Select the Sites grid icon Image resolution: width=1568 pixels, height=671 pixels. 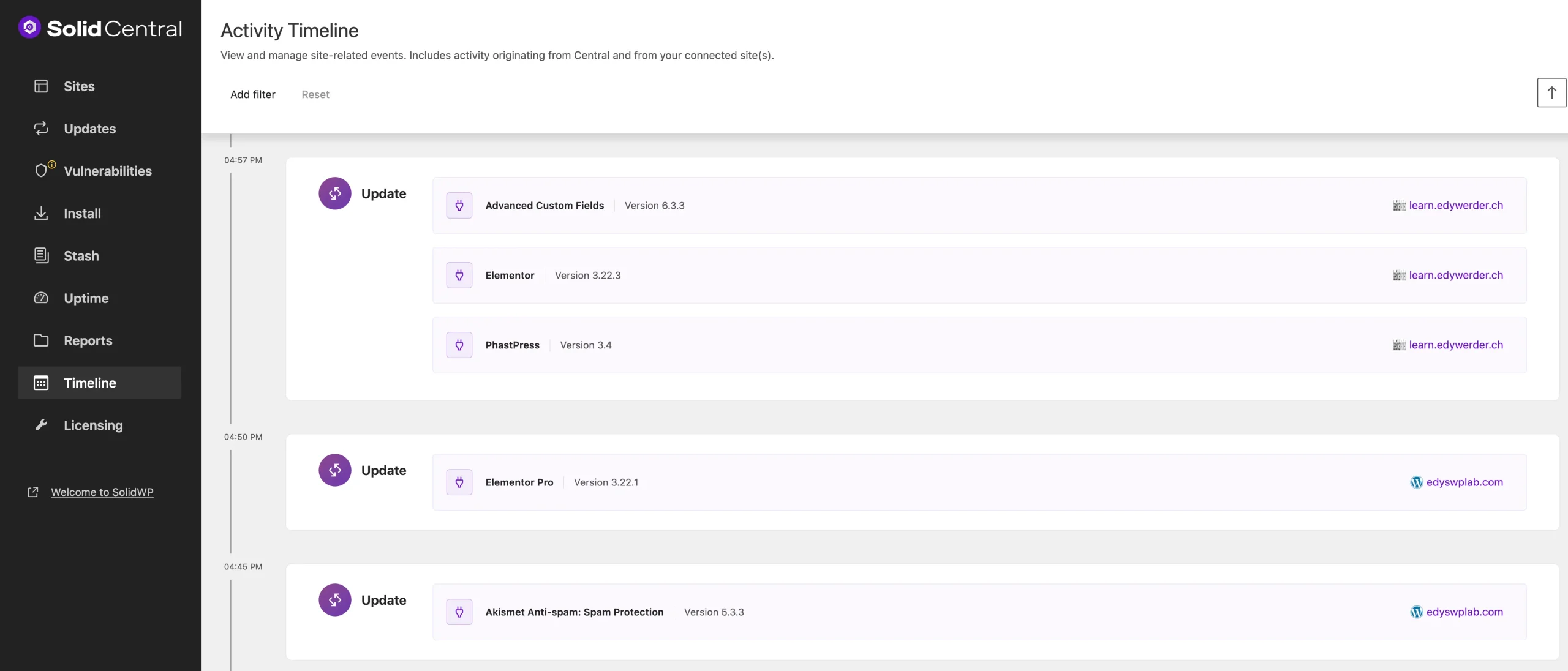tap(40, 86)
